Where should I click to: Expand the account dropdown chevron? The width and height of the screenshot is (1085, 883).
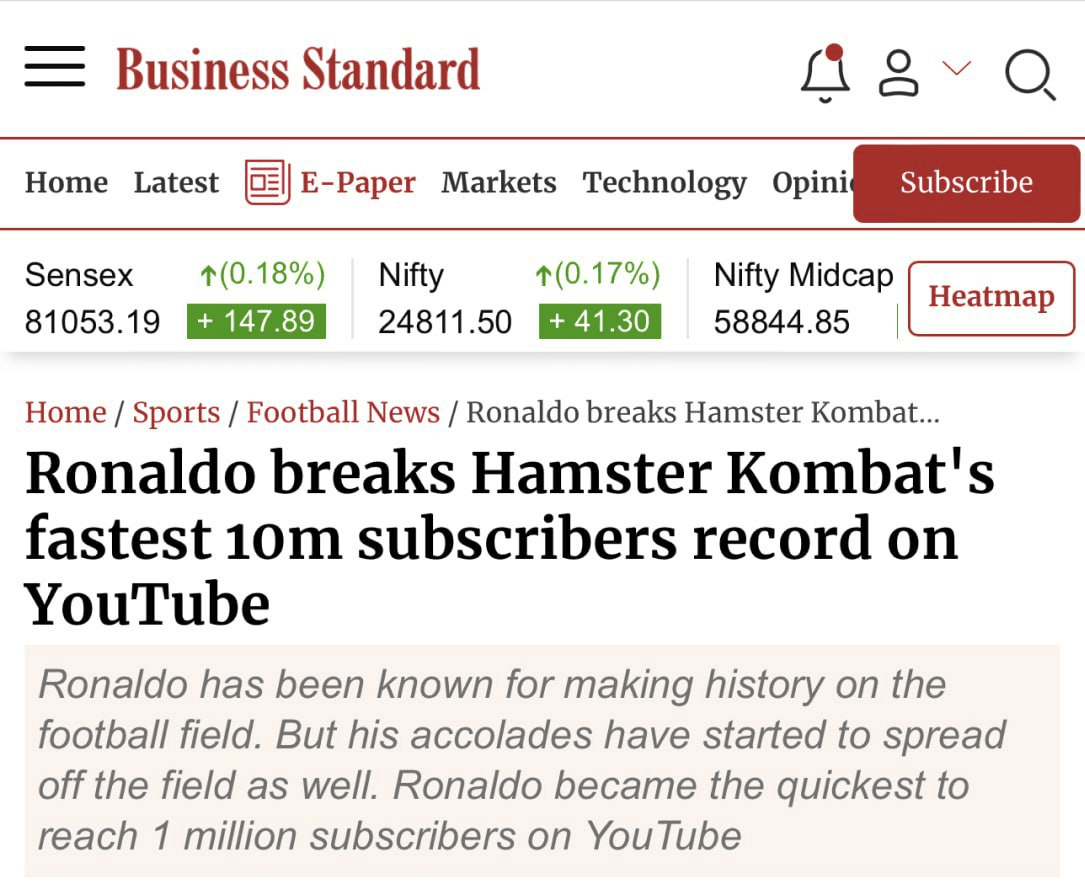click(x=957, y=68)
